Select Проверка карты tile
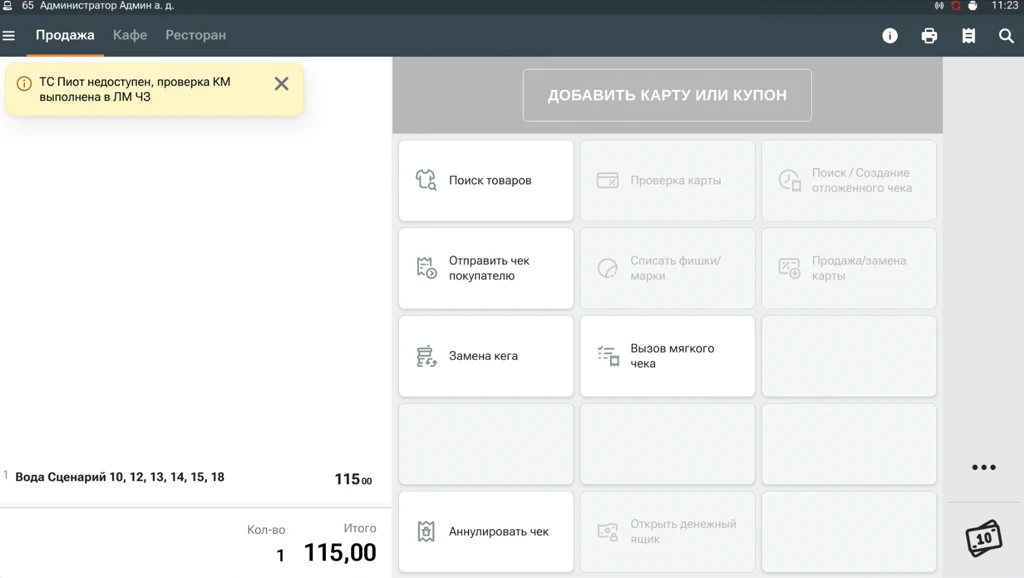The image size is (1024, 578). pos(667,180)
